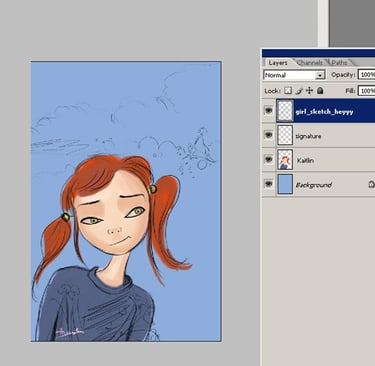
Task: Switch to the Layers tab
Action: 278,63
